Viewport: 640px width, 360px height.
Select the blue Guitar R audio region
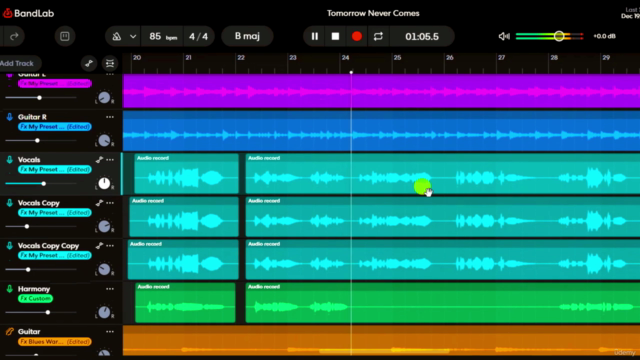coord(381,131)
